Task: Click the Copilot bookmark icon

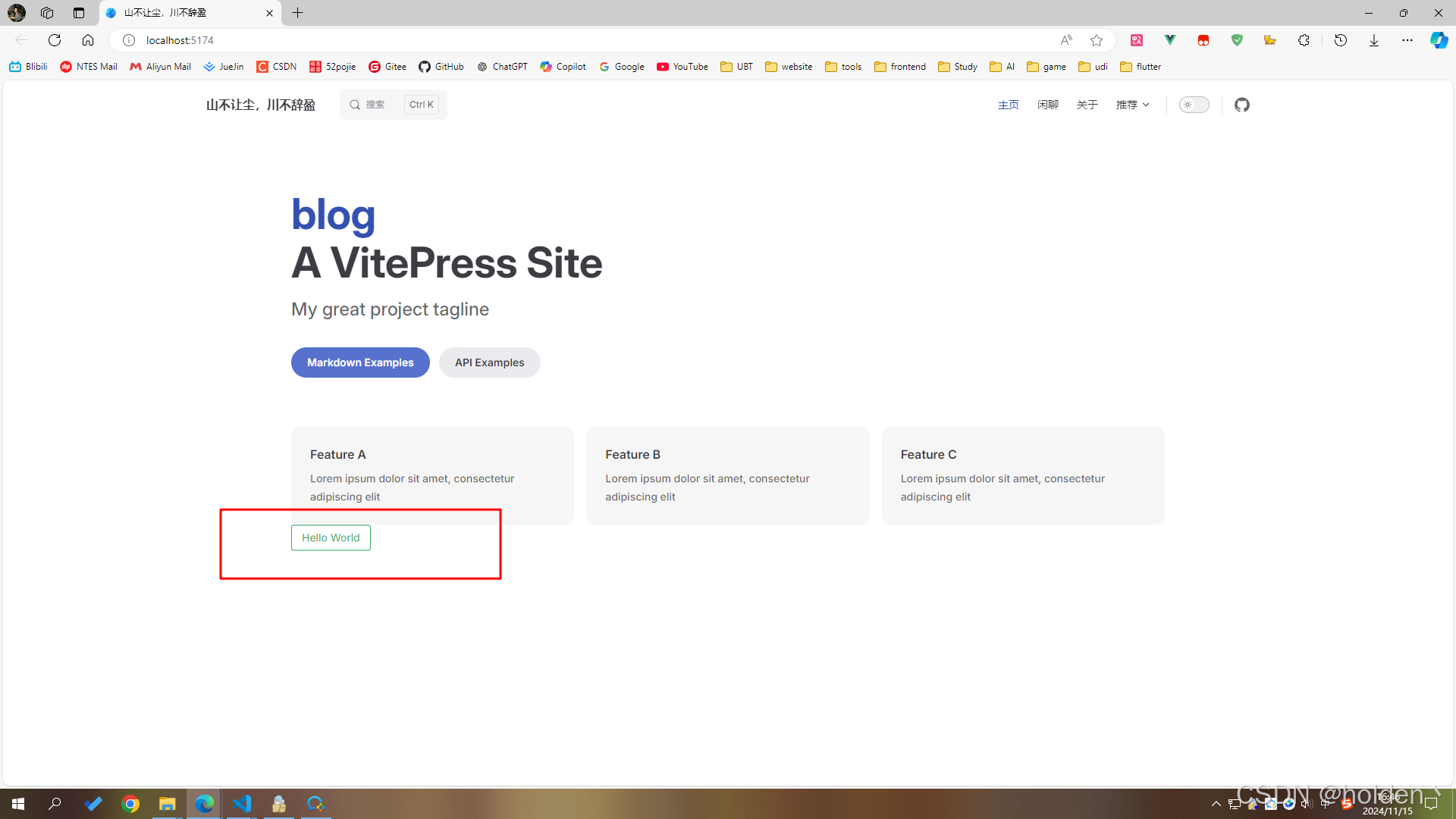Action: coord(547,66)
